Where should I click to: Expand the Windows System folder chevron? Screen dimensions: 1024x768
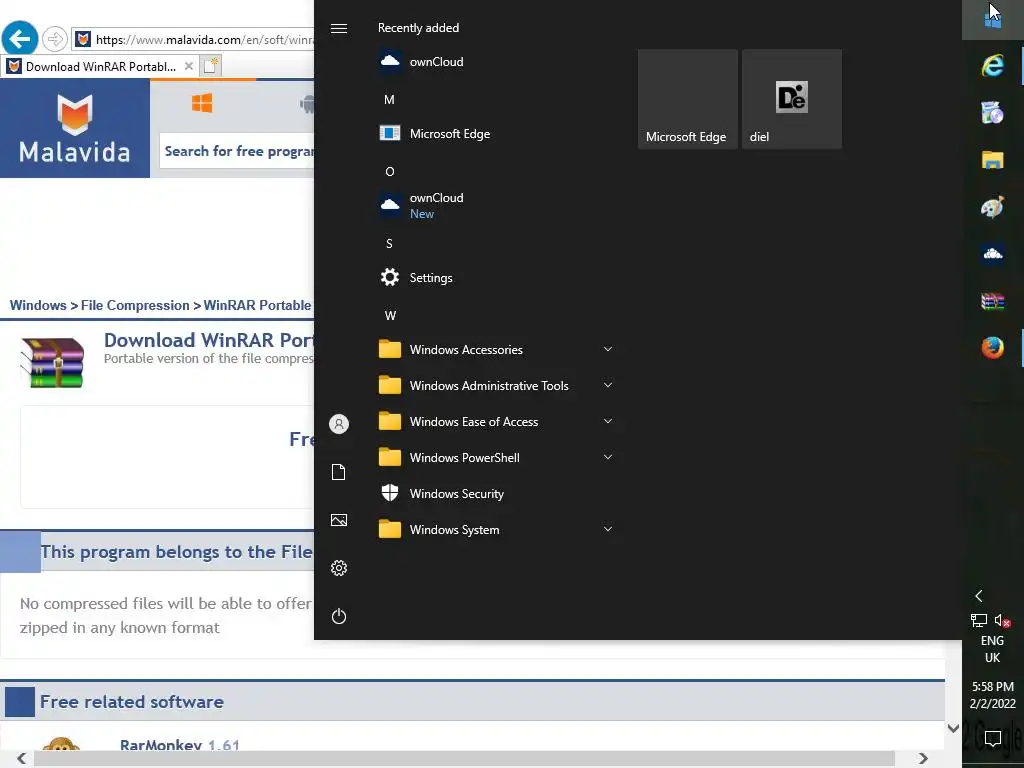(608, 529)
